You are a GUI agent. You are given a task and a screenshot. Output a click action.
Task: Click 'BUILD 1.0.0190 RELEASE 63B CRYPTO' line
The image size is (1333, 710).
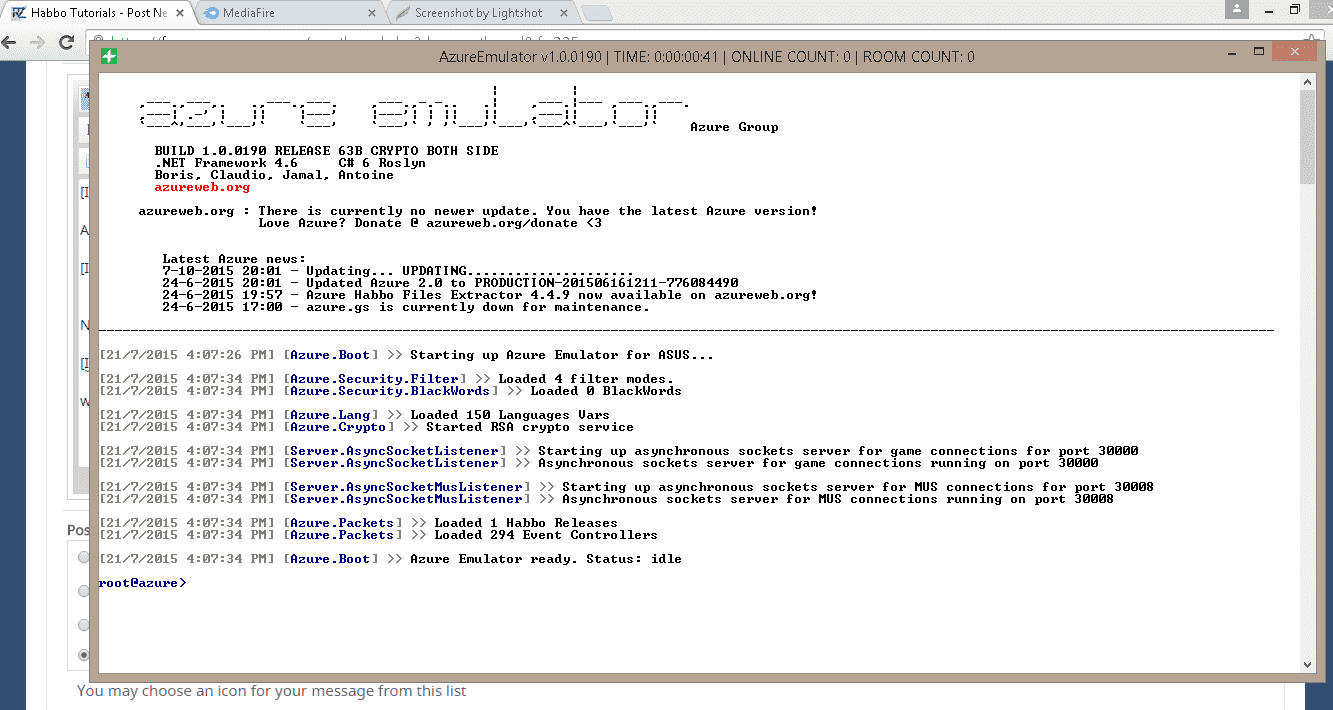[326, 151]
